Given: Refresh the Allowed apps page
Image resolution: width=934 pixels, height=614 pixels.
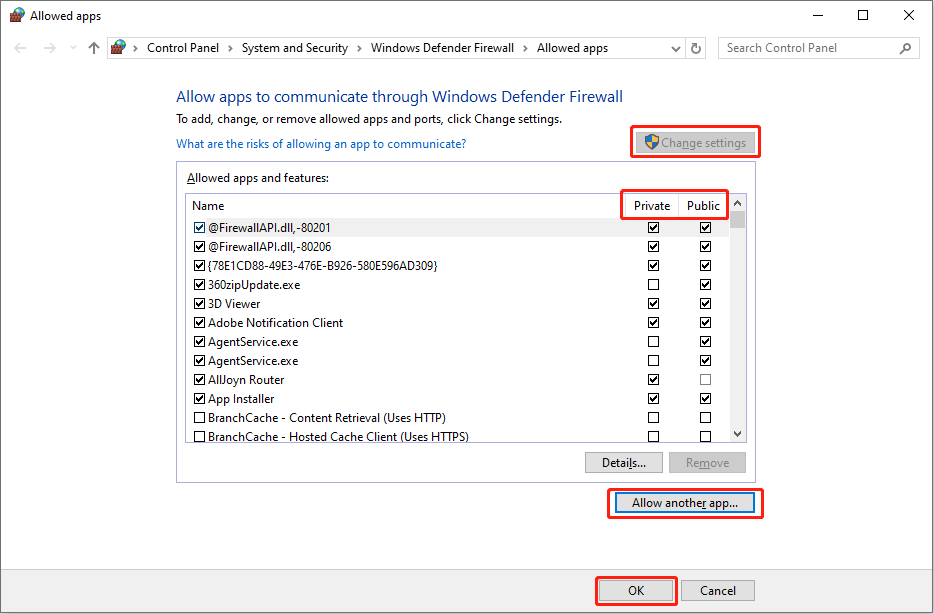Looking at the screenshot, I should point(696,48).
